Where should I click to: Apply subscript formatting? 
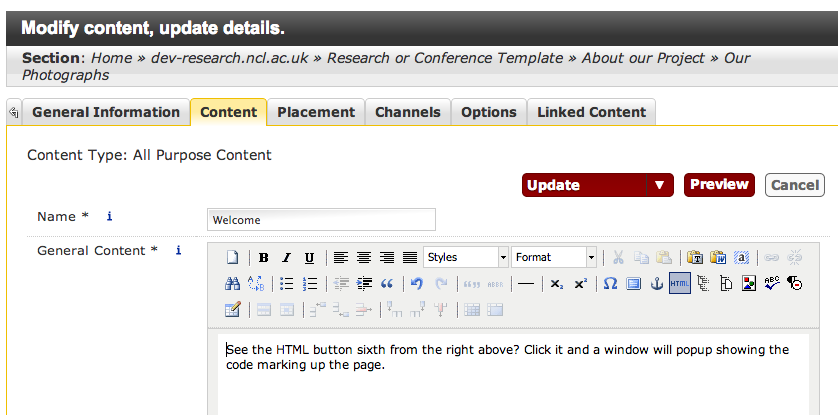(x=557, y=284)
